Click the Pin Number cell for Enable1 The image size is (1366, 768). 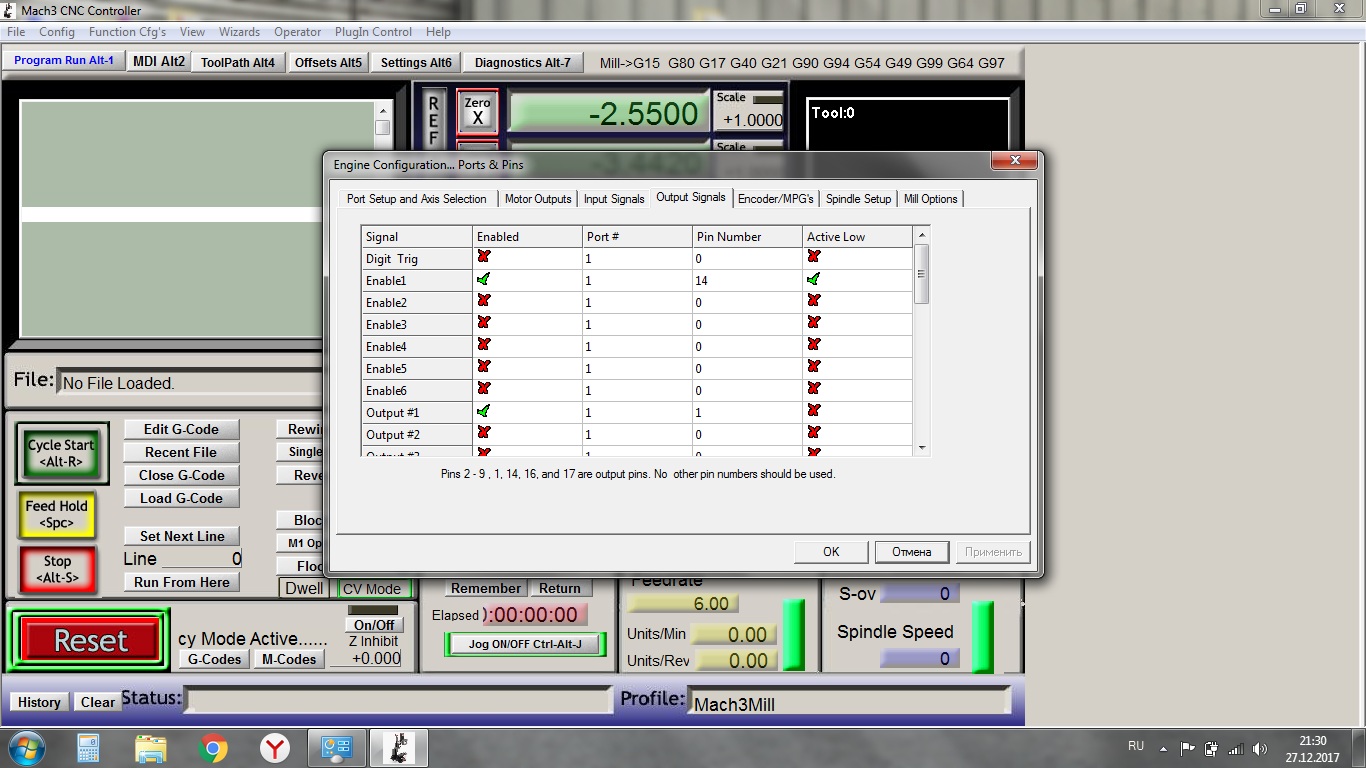point(747,281)
